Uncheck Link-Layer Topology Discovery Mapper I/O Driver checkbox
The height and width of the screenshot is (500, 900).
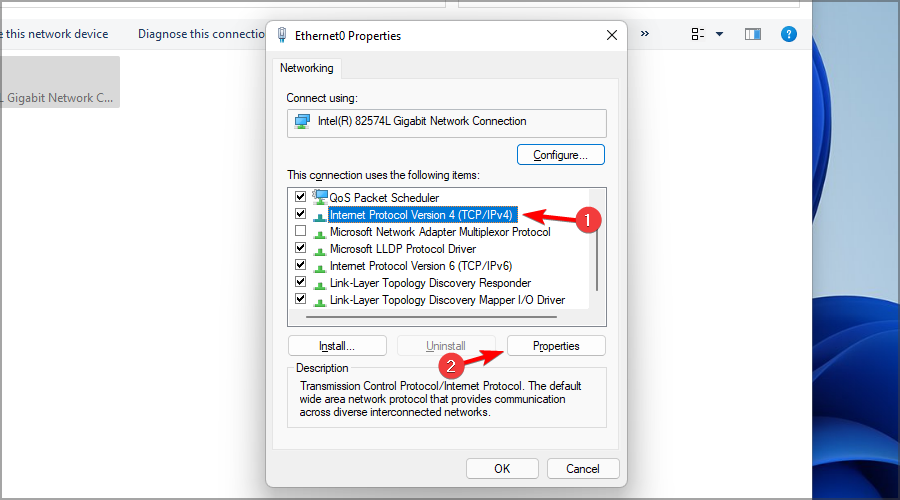click(x=300, y=299)
